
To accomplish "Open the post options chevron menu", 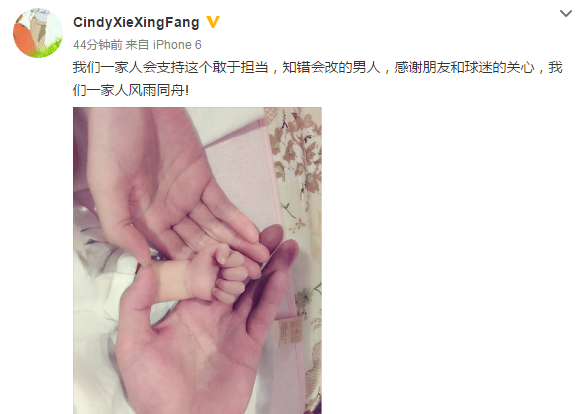I will click(566, 14).
